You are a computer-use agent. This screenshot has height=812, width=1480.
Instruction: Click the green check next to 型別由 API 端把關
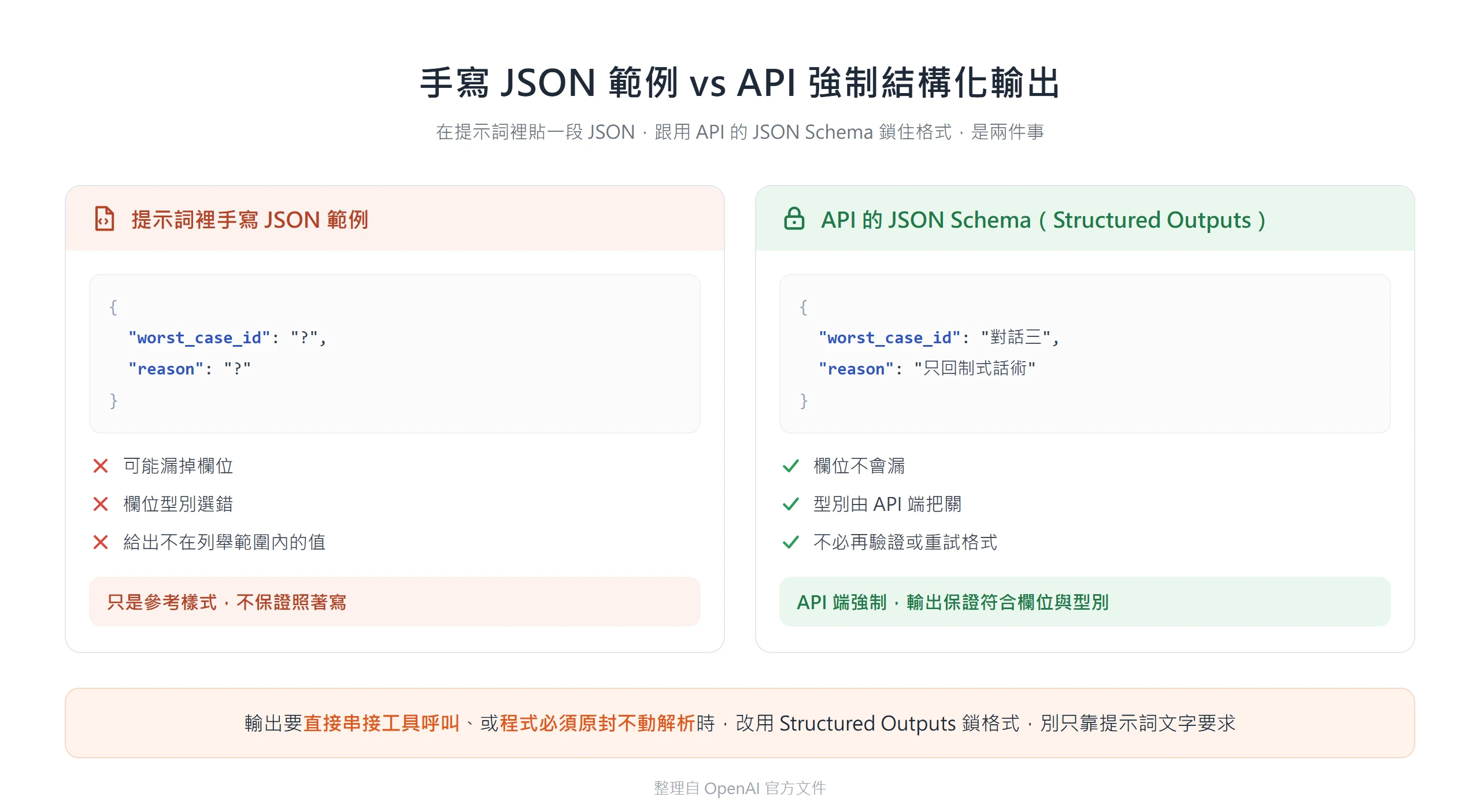tap(790, 504)
